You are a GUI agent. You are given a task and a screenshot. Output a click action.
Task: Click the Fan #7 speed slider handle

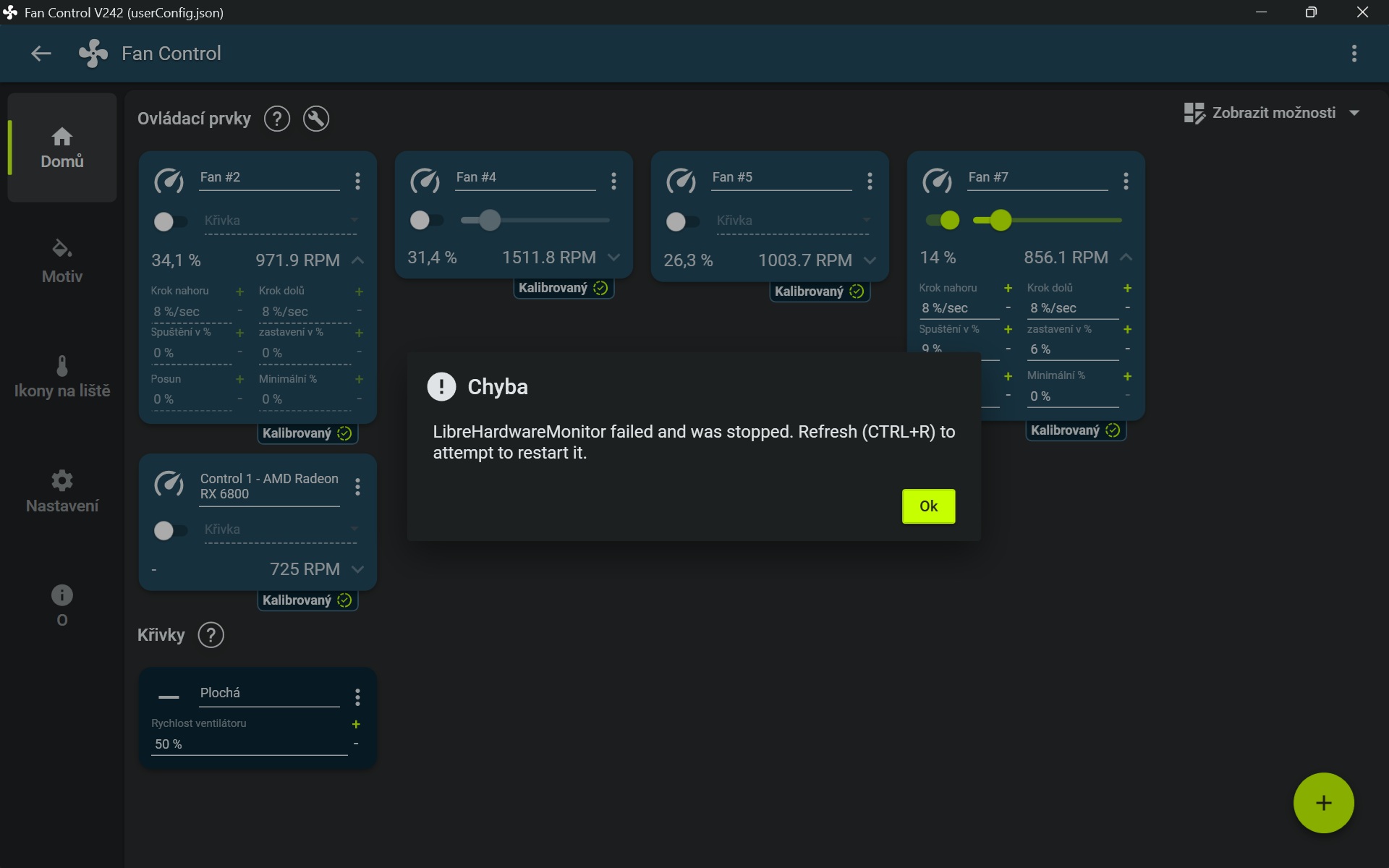pos(1001,220)
